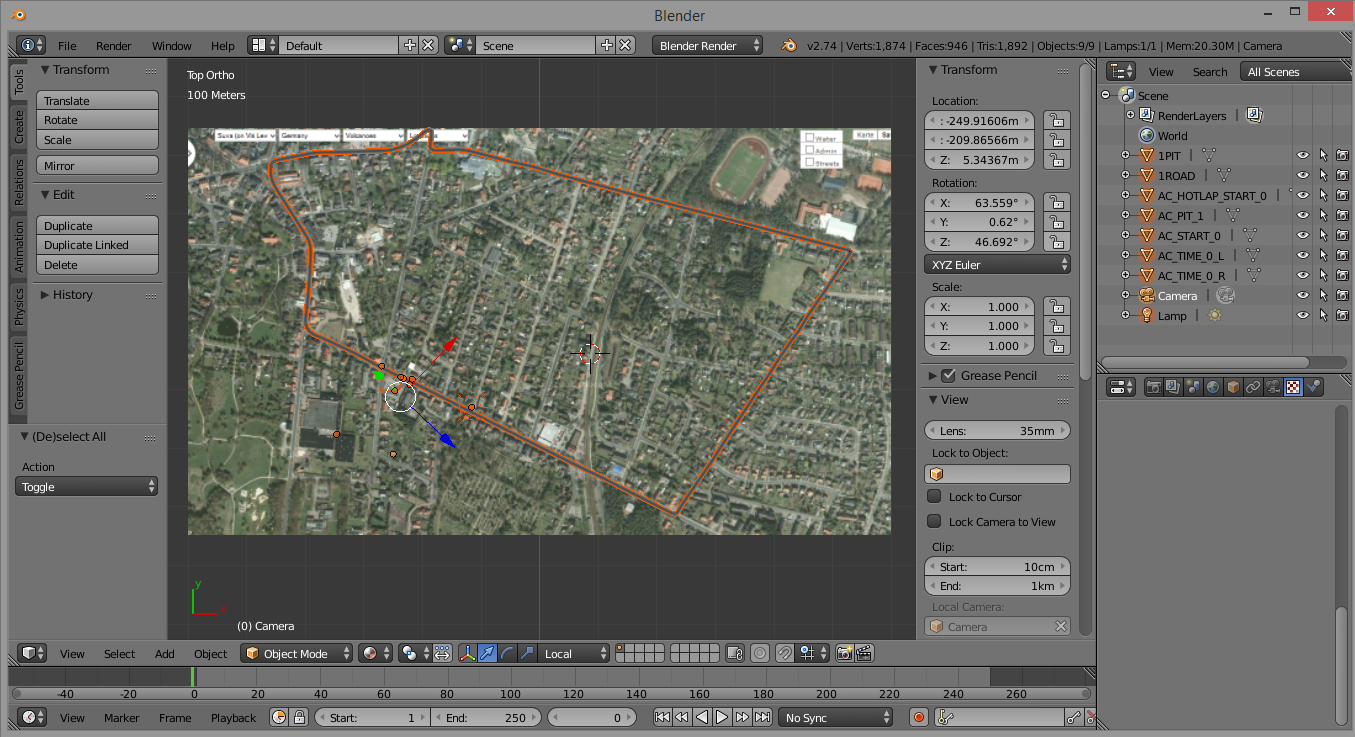Open the All Scenes outliner display dropdown
1355x737 pixels.
pyautogui.click(x=1294, y=71)
